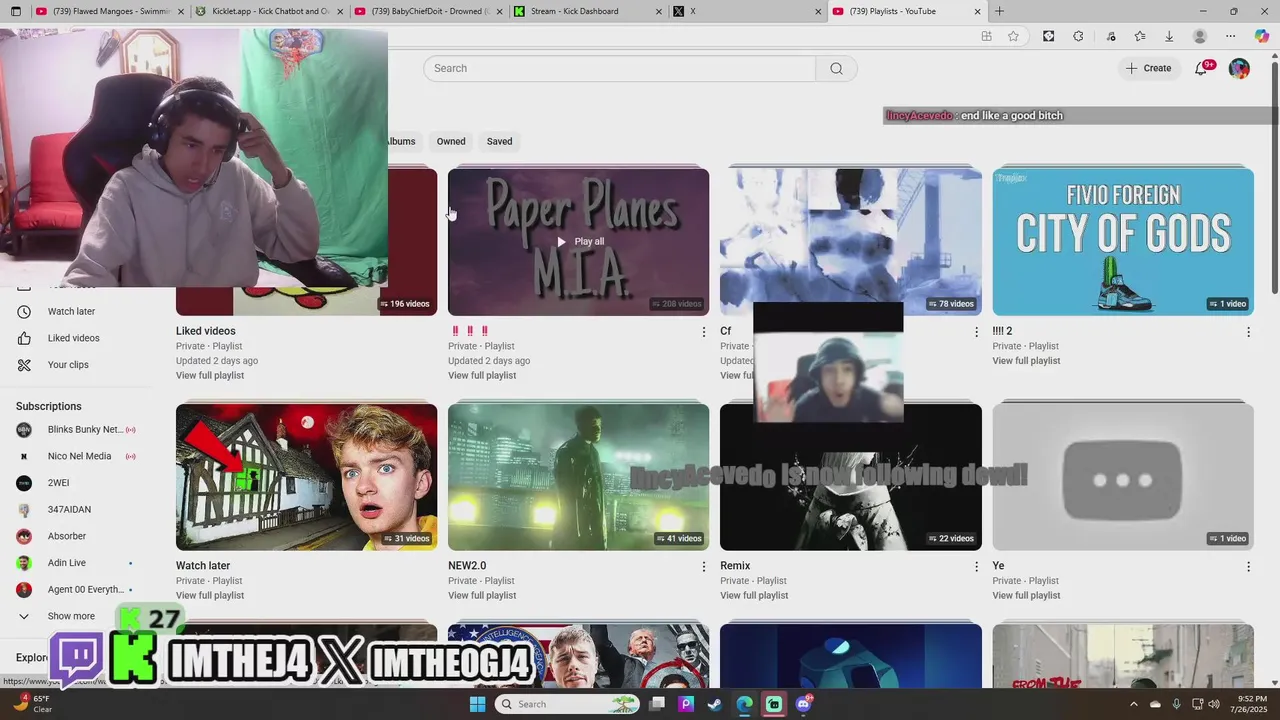View full playlist under !!!! 2

(x=1026, y=361)
